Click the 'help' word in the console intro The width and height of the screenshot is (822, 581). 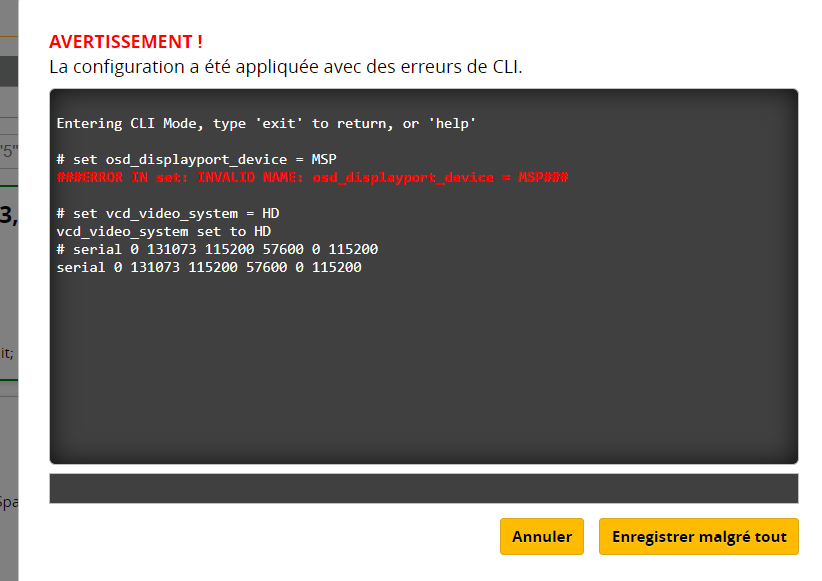[x=451, y=123]
